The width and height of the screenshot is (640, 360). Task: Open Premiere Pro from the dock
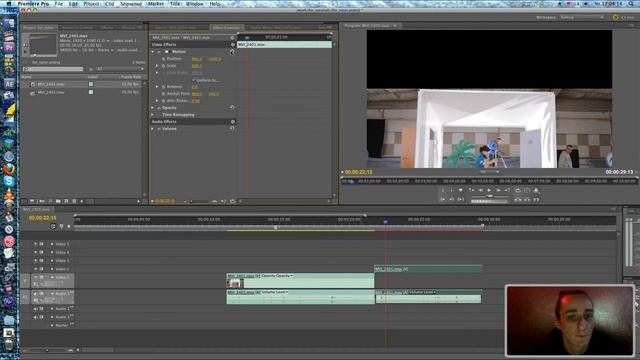tap(9, 47)
